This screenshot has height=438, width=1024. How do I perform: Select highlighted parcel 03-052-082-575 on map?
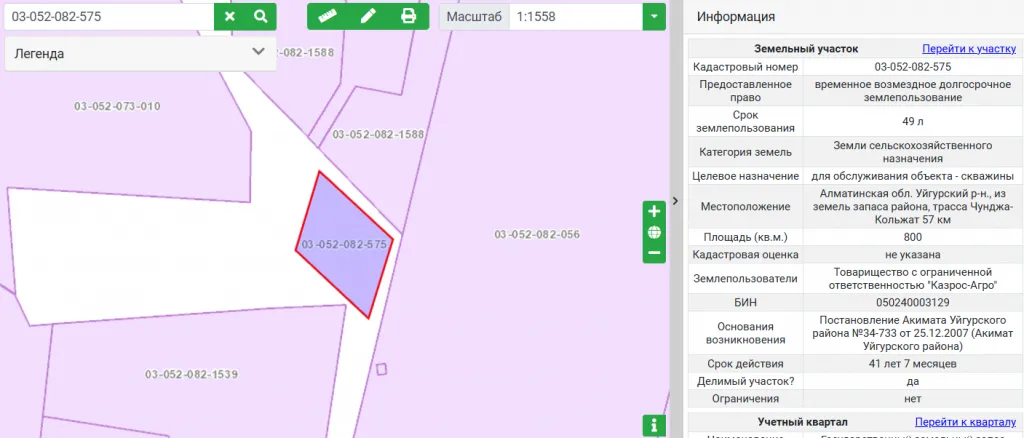coord(343,244)
